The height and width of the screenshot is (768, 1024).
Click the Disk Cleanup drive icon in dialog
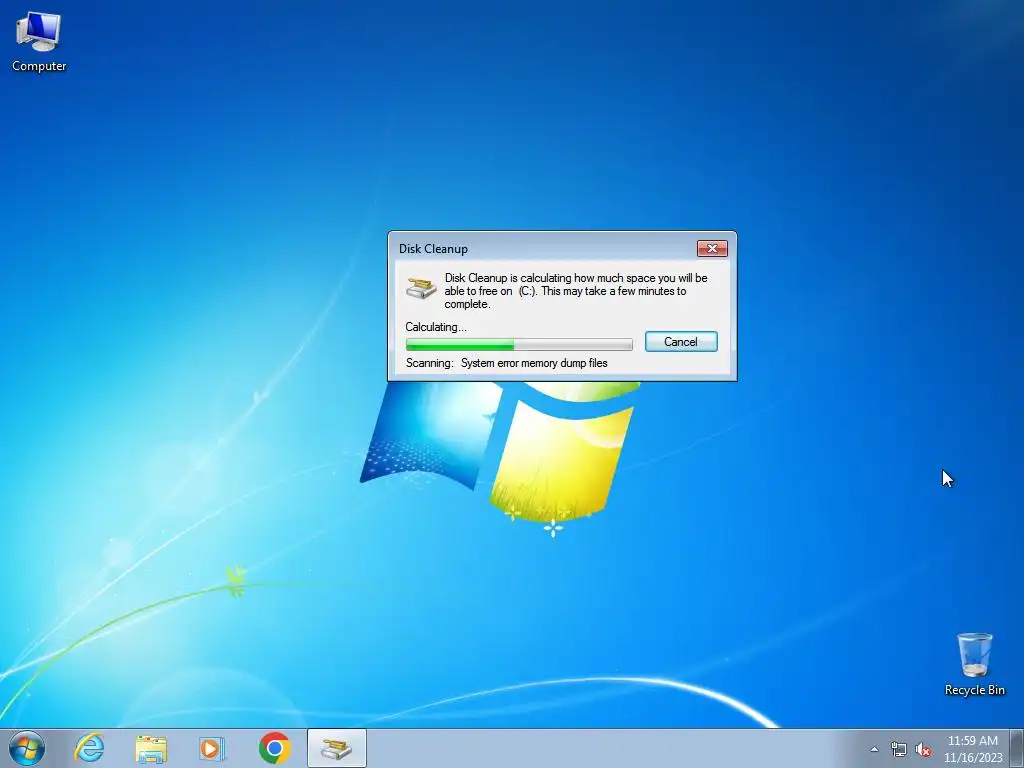[x=421, y=287]
